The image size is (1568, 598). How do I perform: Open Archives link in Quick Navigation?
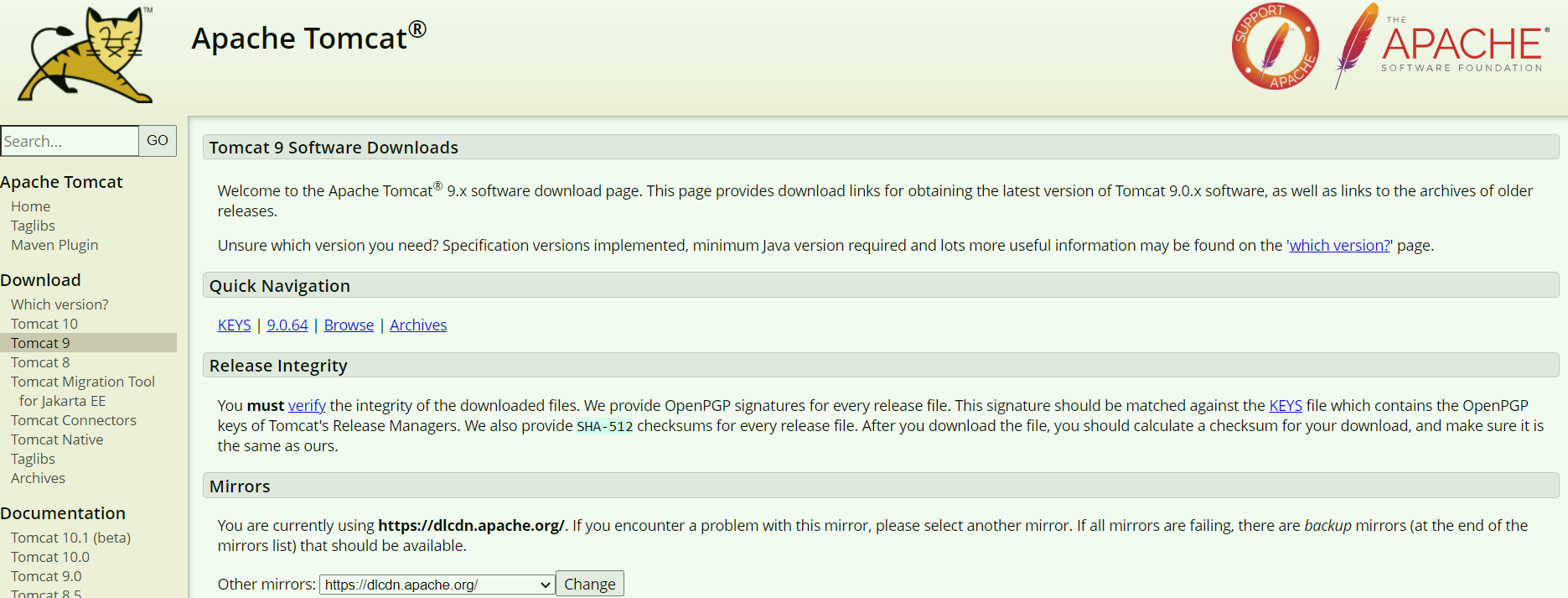(x=418, y=325)
